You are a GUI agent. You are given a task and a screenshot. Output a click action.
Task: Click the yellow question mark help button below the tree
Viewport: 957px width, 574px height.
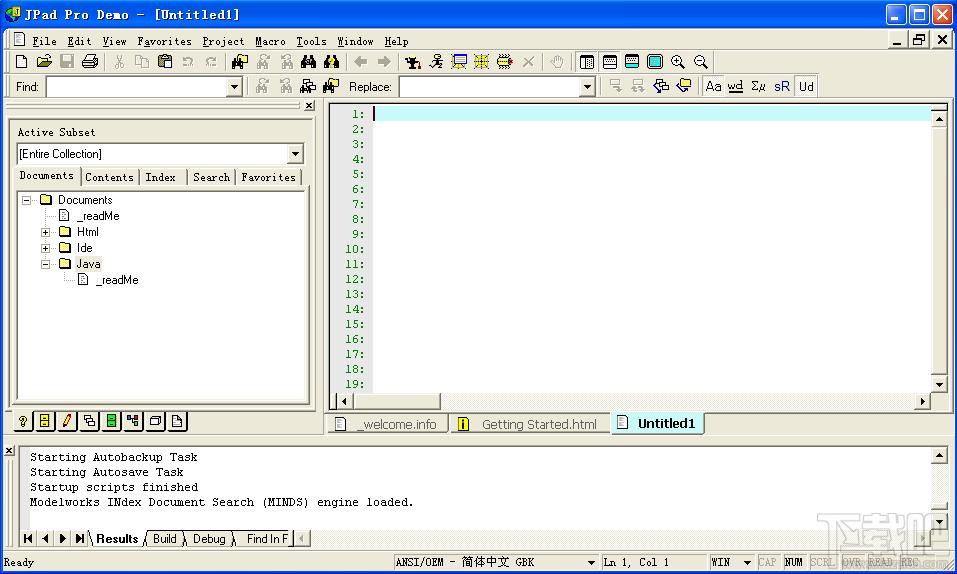[x=23, y=421]
